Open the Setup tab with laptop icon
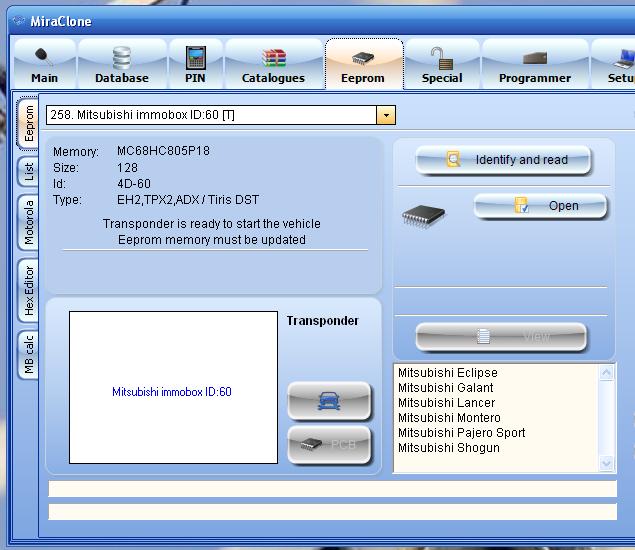The height and width of the screenshot is (550, 635). 614,64
